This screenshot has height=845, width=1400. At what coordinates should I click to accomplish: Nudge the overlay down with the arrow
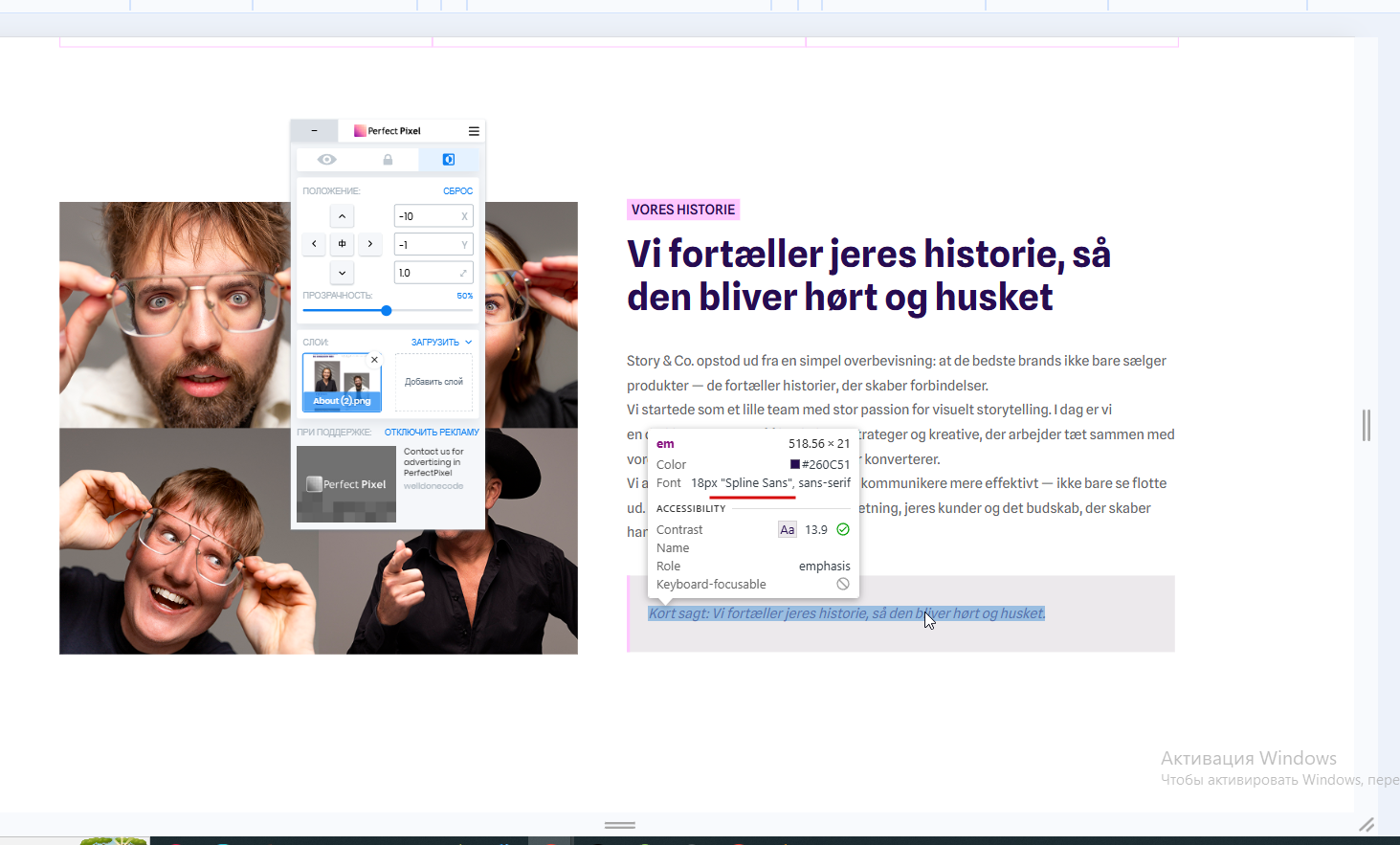[x=342, y=273]
